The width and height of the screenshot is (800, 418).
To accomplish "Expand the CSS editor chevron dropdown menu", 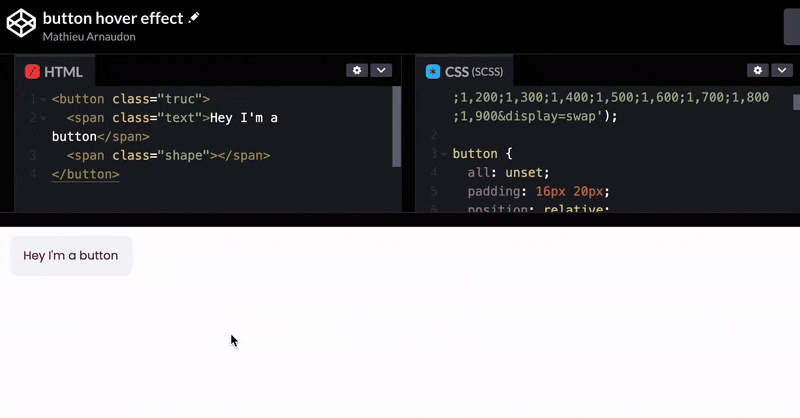I will [x=782, y=70].
